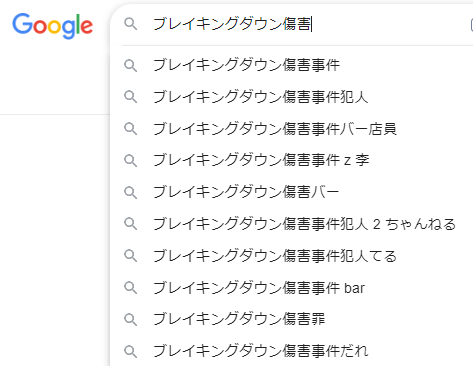Click magnifier icon beside ブレイキングダウン傷害罪
The height and width of the screenshot is (366, 473).
click(x=130, y=319)
